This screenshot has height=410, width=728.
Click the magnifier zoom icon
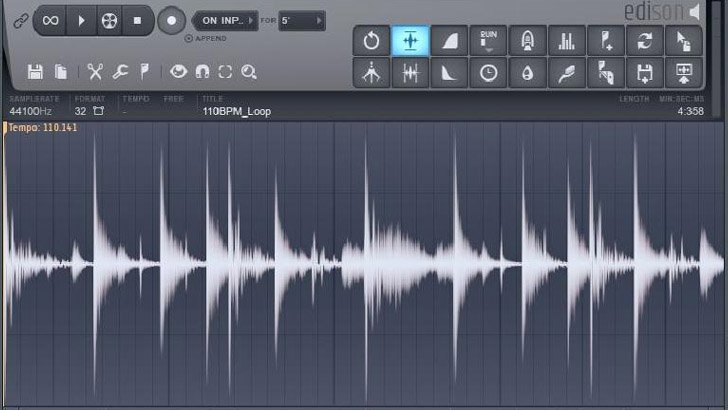click(x=248, y=72)
